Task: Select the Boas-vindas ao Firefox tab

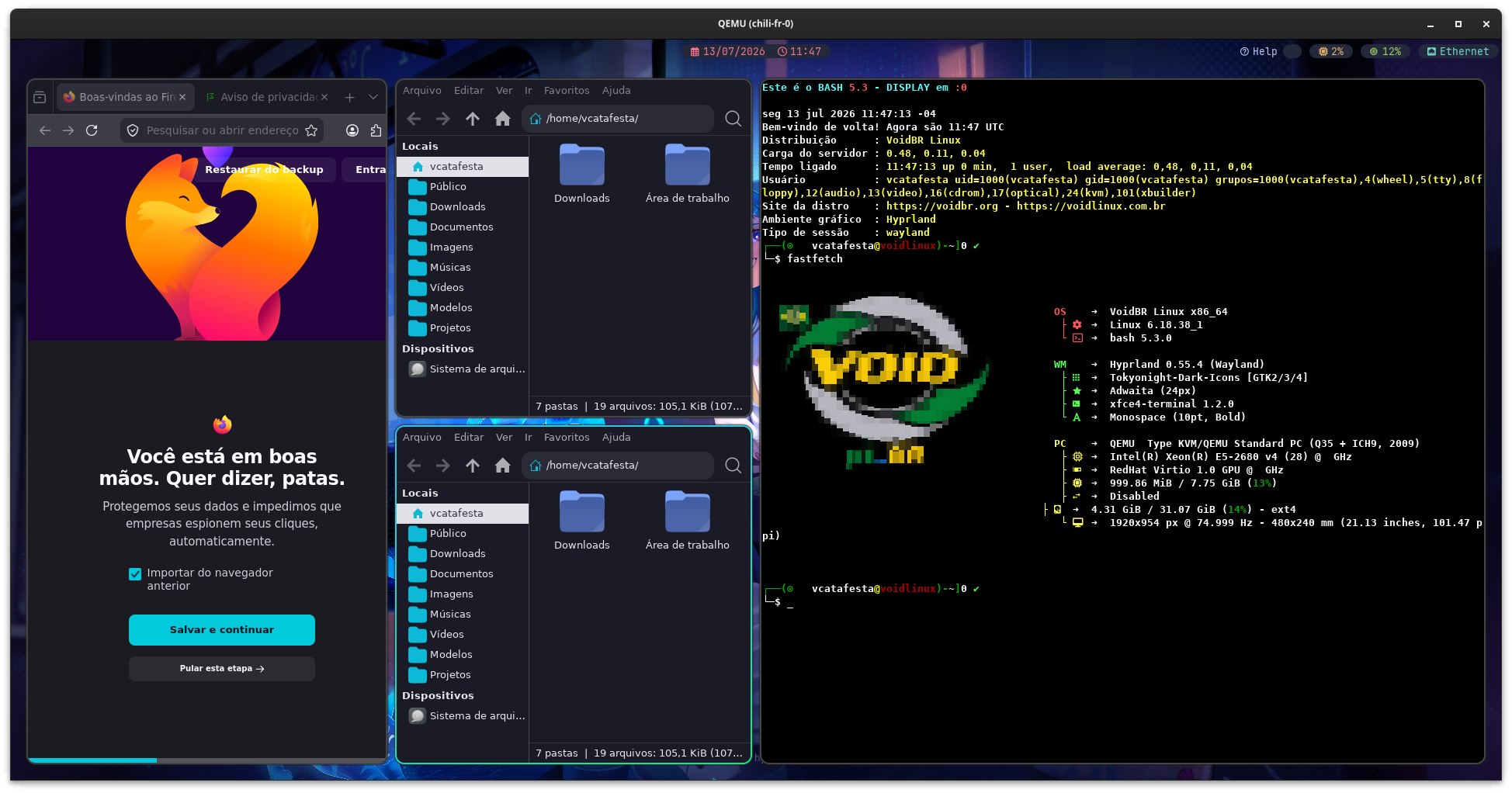Action: pos(124,97)
